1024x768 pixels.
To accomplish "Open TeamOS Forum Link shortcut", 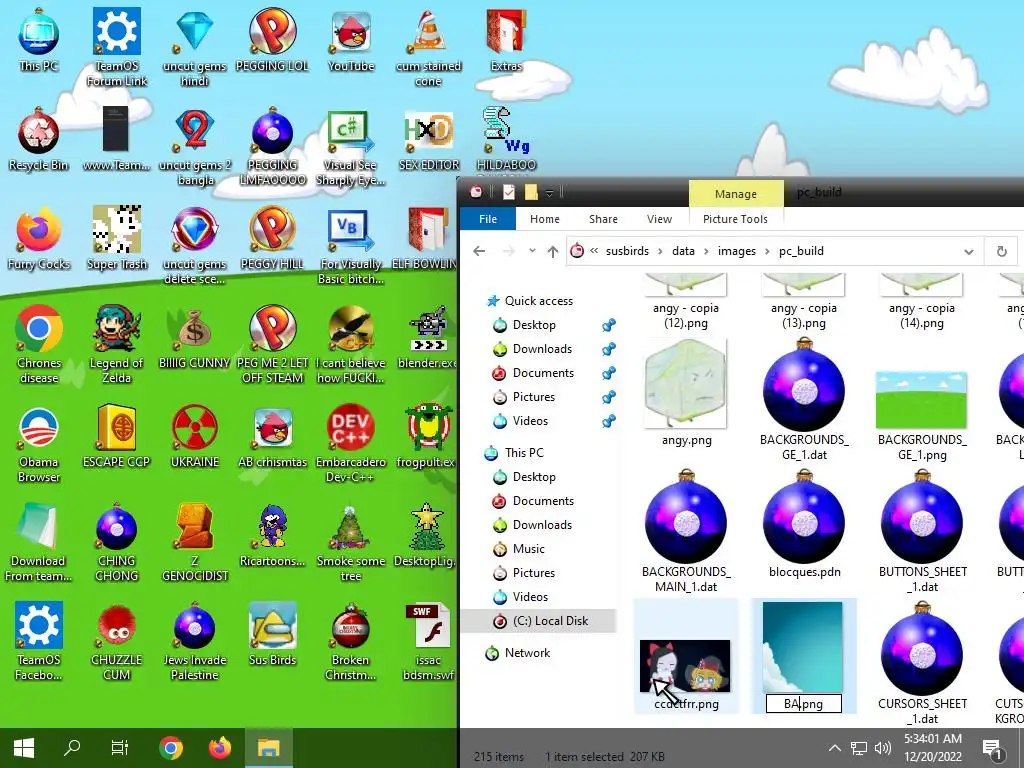I will point(117,47).
